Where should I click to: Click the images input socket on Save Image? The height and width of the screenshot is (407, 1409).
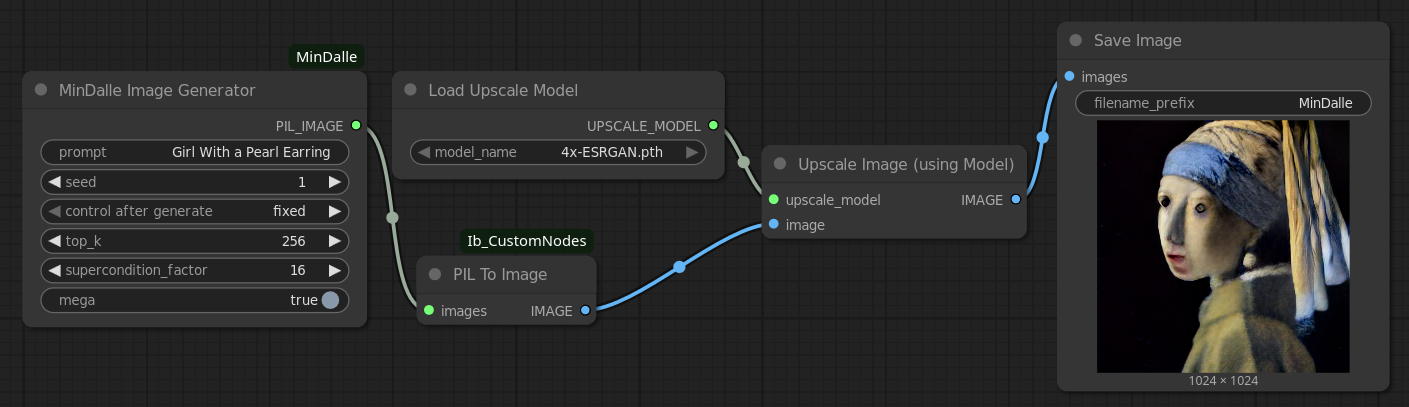click(x=1070, y=77)
